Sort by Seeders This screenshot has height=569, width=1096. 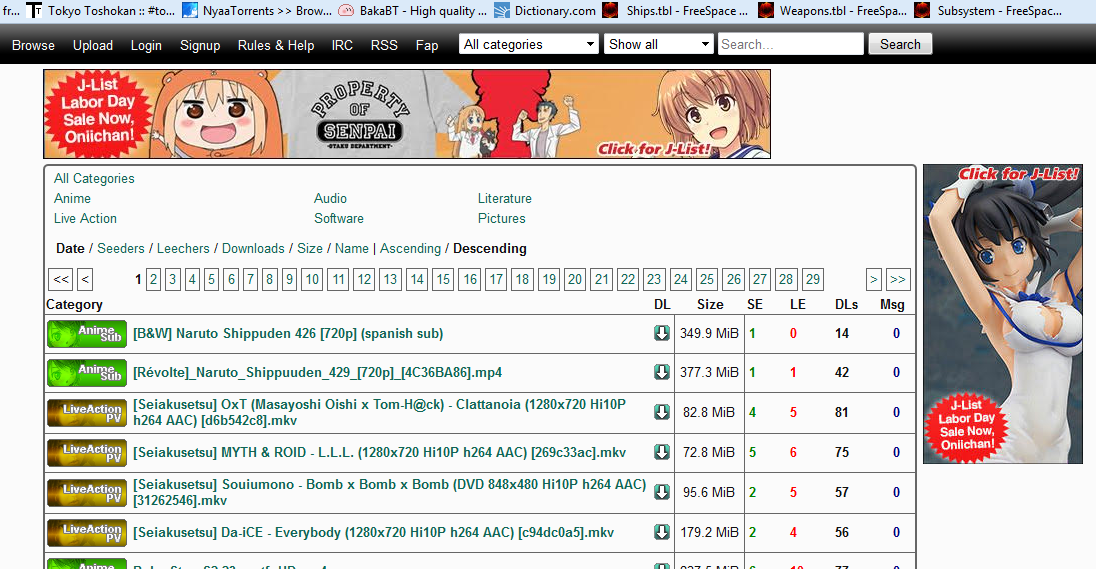[x=121, y=248]
